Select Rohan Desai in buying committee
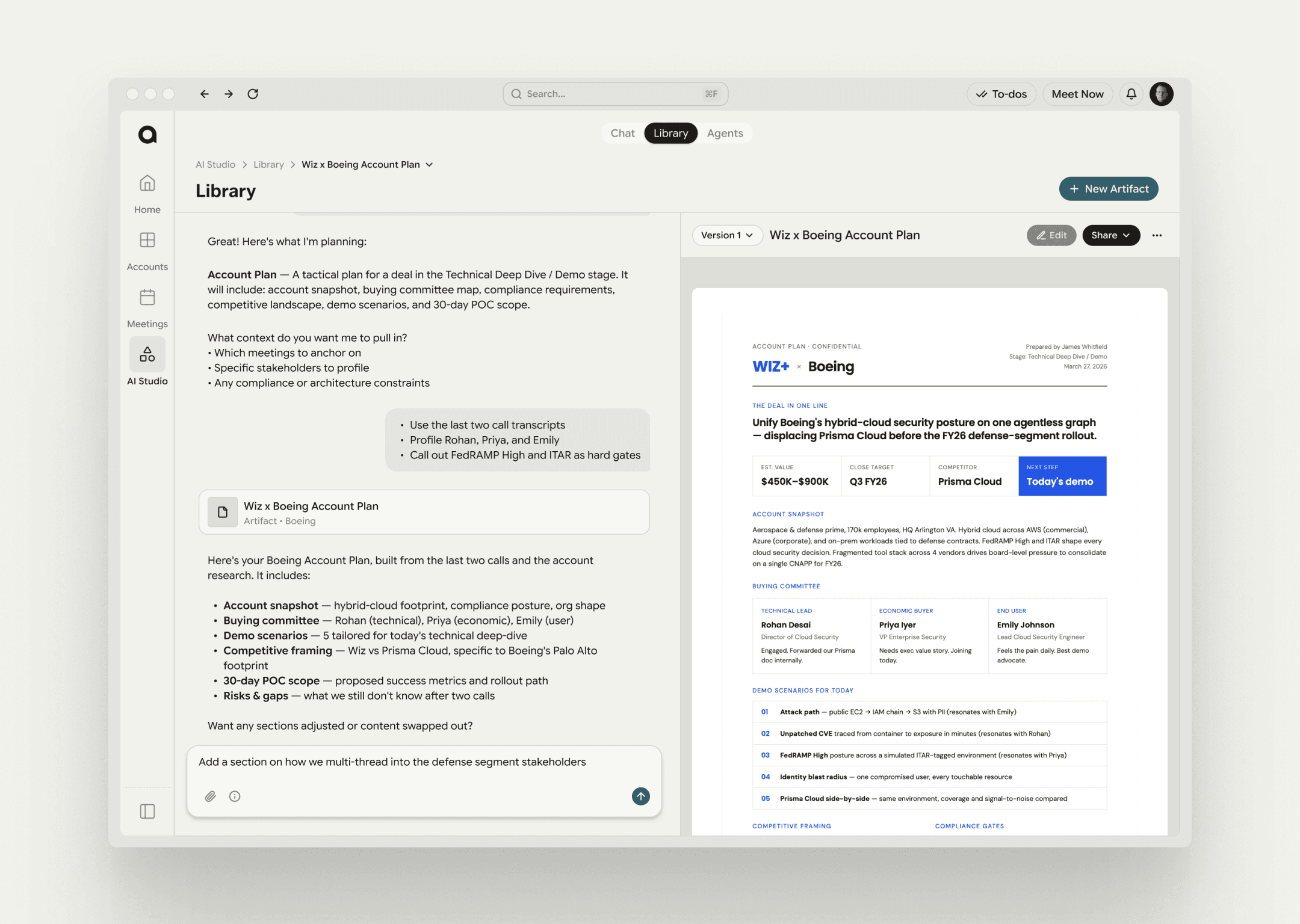Viewport: 1300px width, 924px height. pyautogui.click(x=811, y=636)
